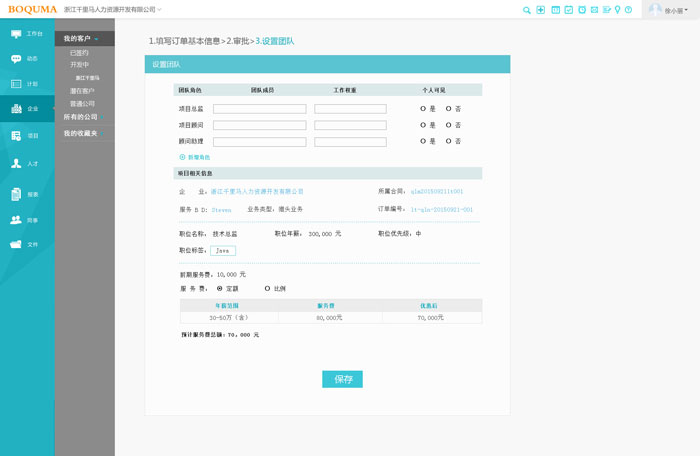Click the help question mark icon
Image resolution: width=700 pixels, height=456 pixels.
629,10
